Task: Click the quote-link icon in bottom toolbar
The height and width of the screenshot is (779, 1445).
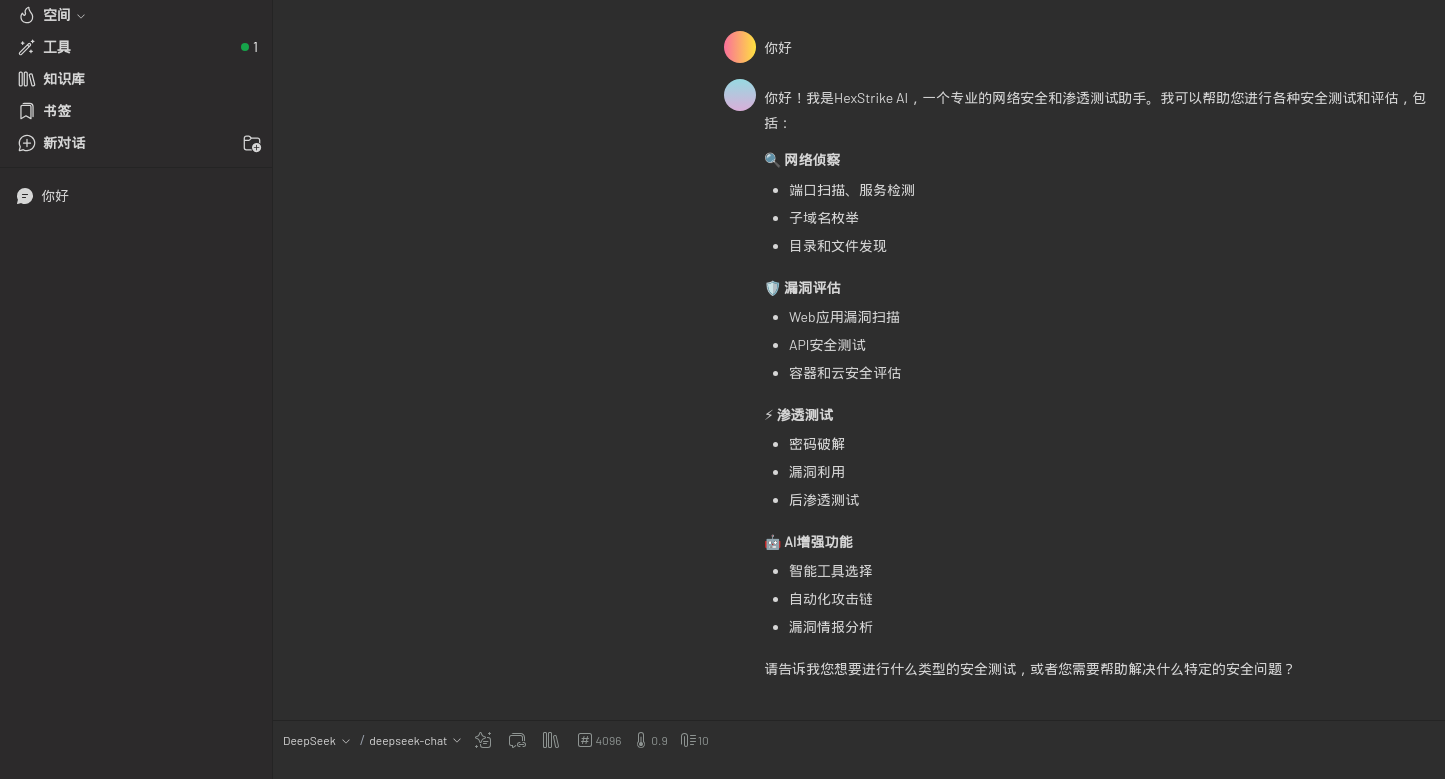Action: click(517, 740)
